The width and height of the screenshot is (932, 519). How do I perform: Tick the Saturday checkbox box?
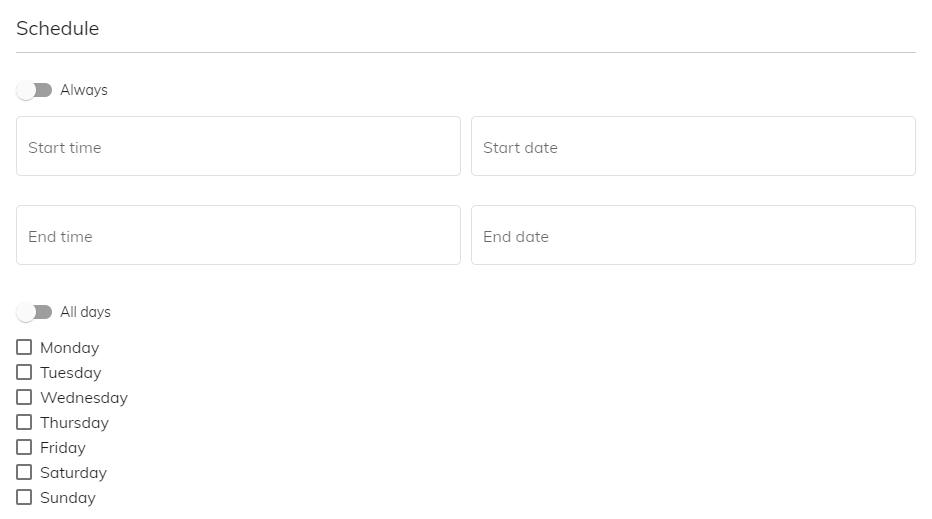[24, 472]
